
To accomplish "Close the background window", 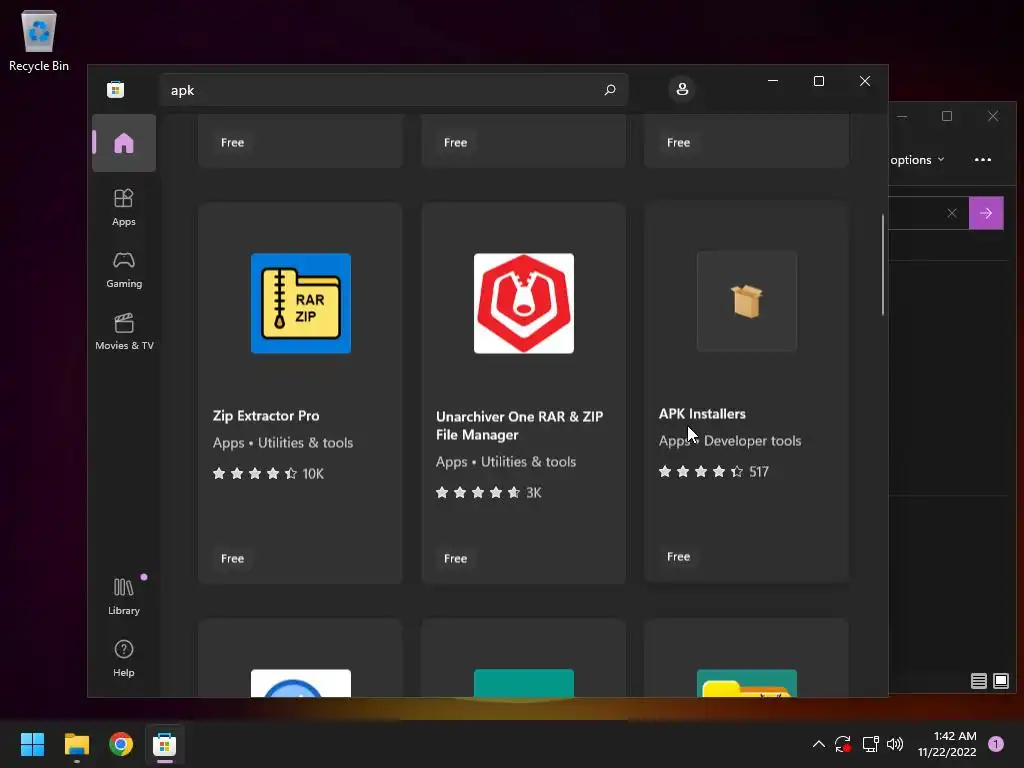I will click(x=993, y=116).
